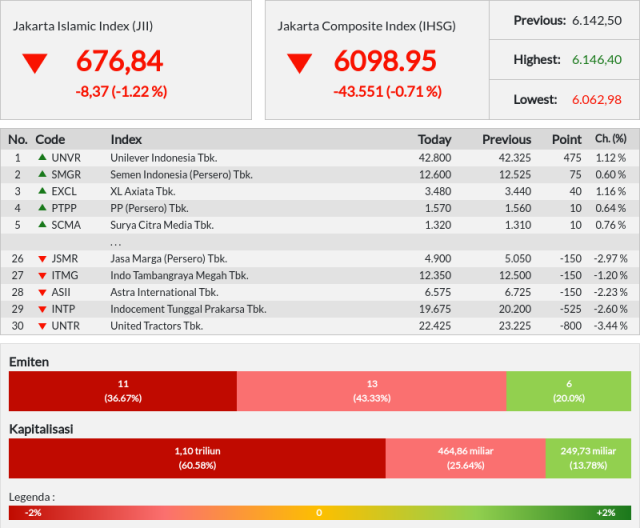Click the UNVR stock code

pos(66,158)
